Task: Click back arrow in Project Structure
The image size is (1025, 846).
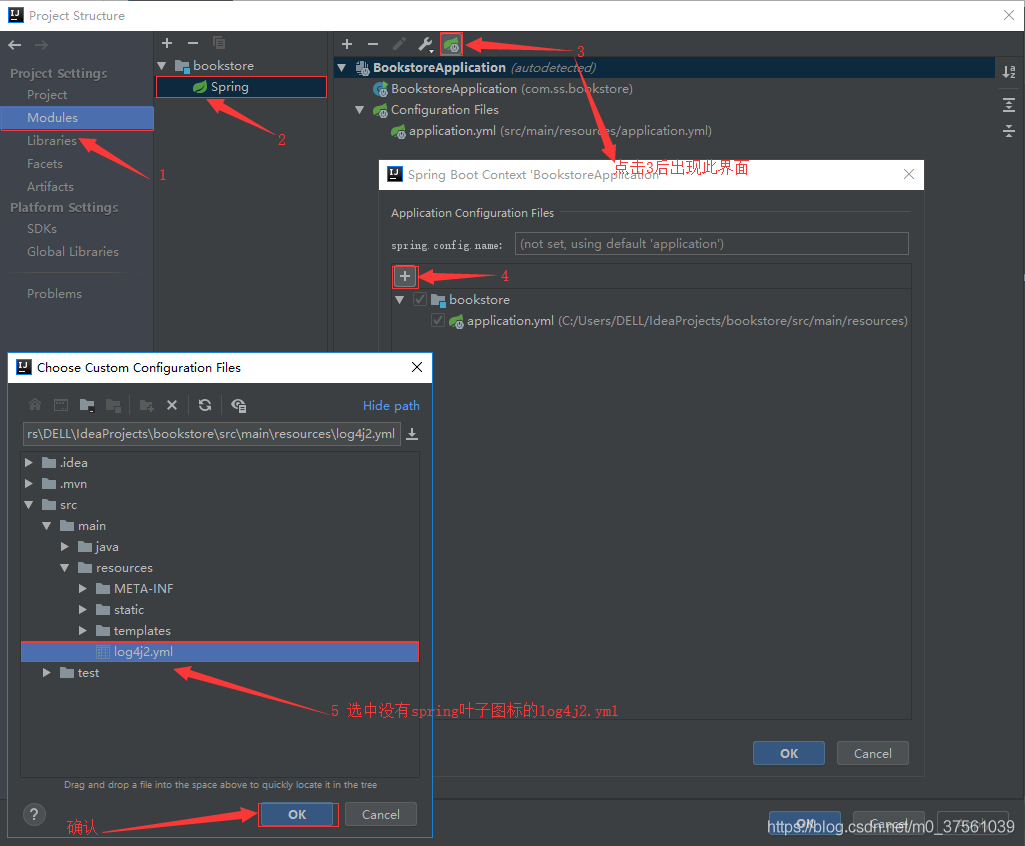Action: [14, 45]
